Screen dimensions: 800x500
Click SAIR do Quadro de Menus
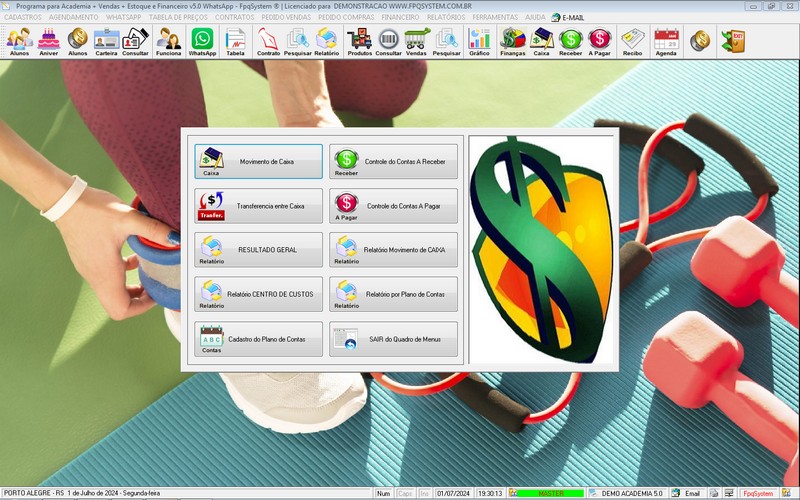tap(394, 340)
